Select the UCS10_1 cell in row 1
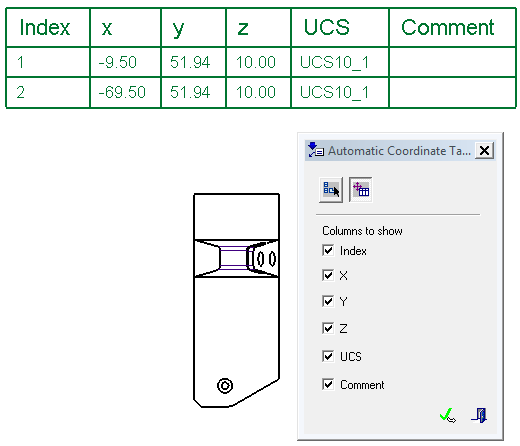 pos(340,62)
